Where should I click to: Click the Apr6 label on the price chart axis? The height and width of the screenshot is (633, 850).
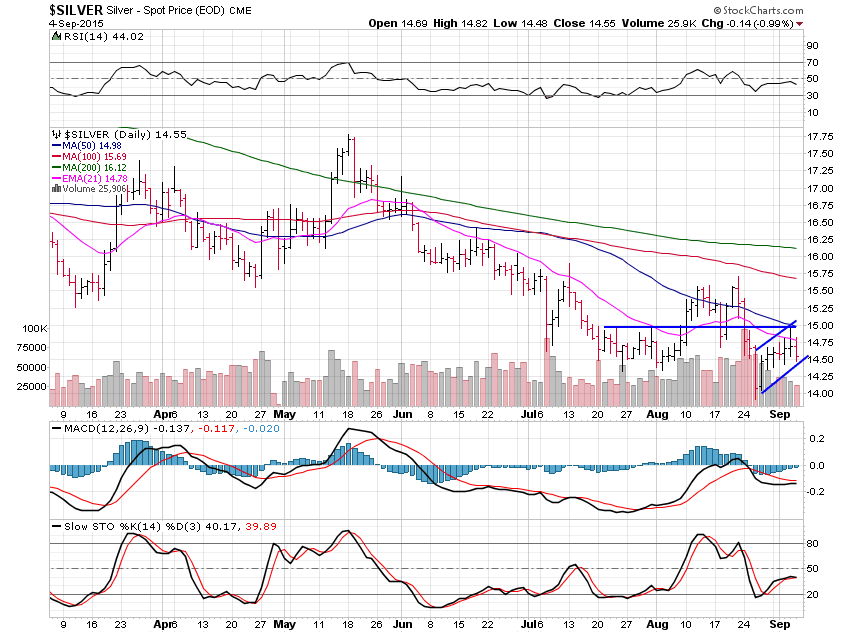165,414
